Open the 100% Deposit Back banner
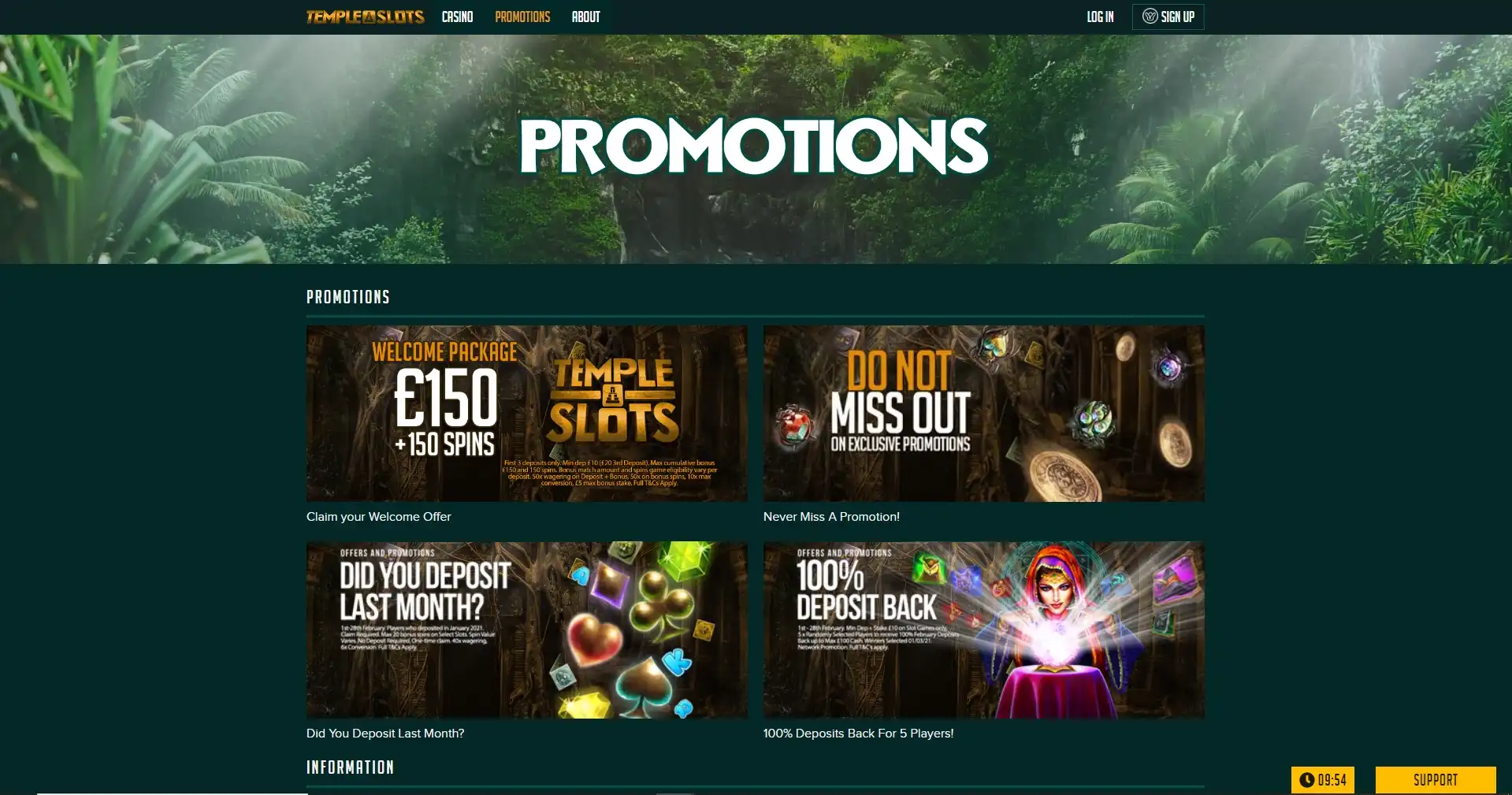1512x795 pixels. pyautogui.click(x=983, y=630)
